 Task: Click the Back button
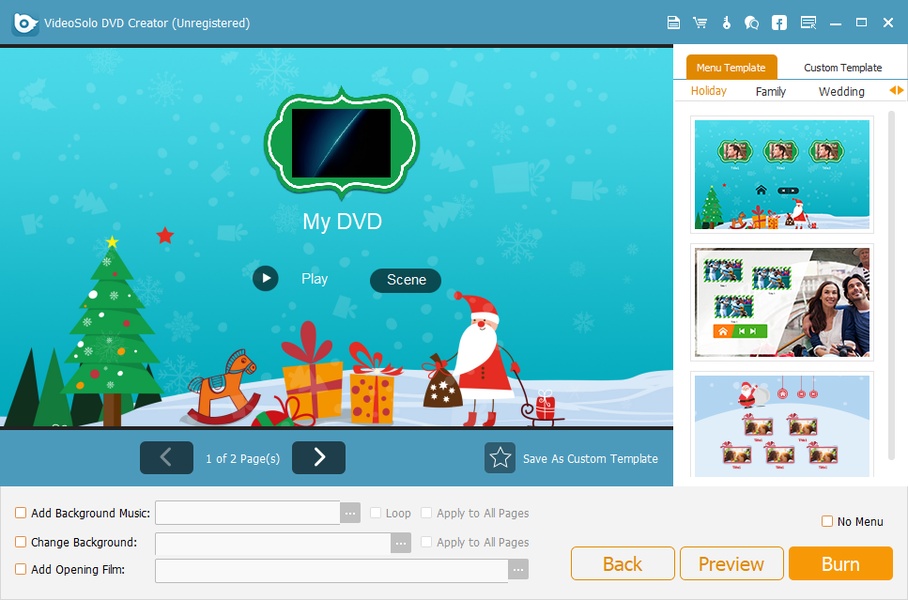623,564
